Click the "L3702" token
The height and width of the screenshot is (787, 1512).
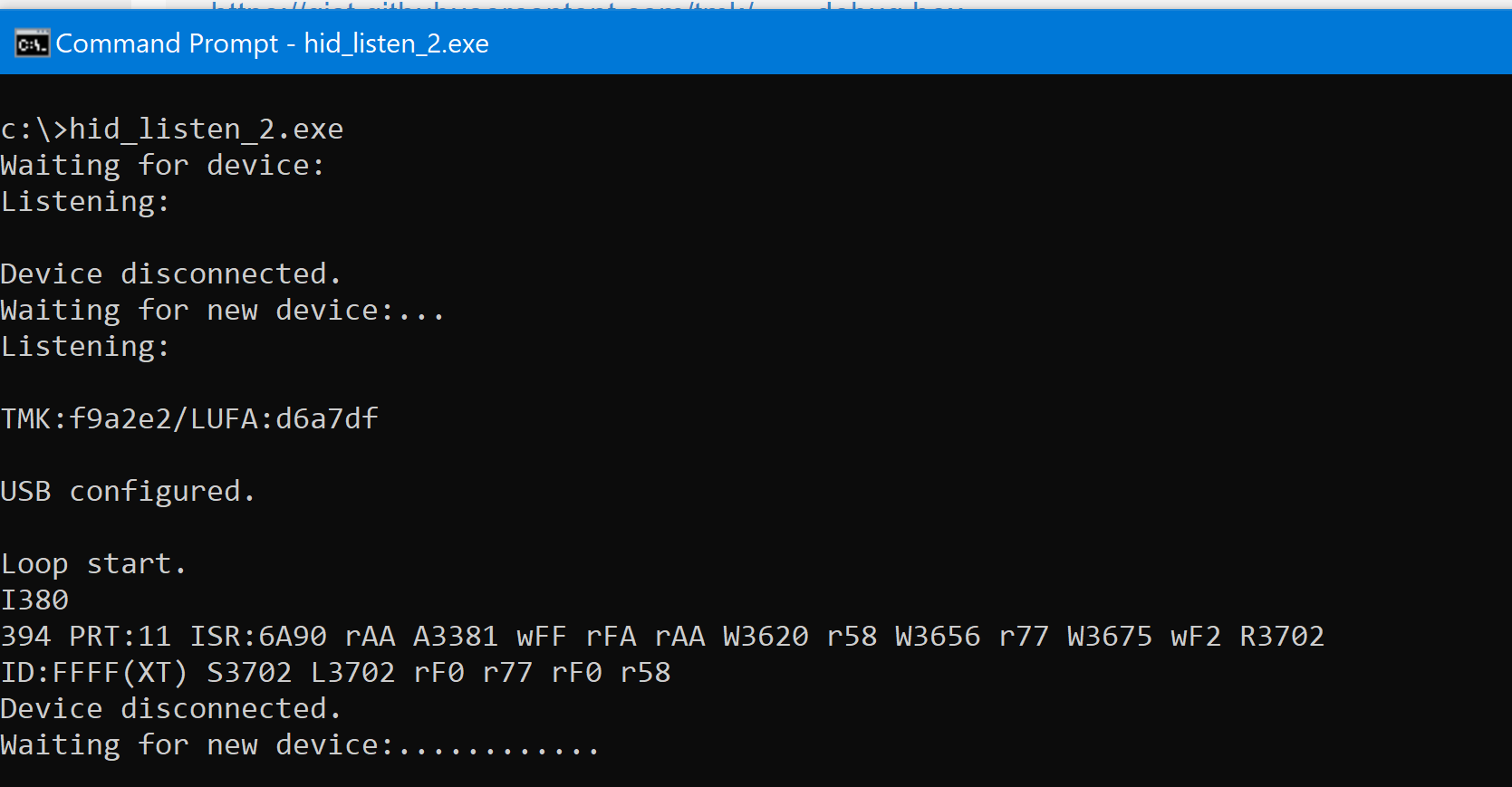[352, 673]
